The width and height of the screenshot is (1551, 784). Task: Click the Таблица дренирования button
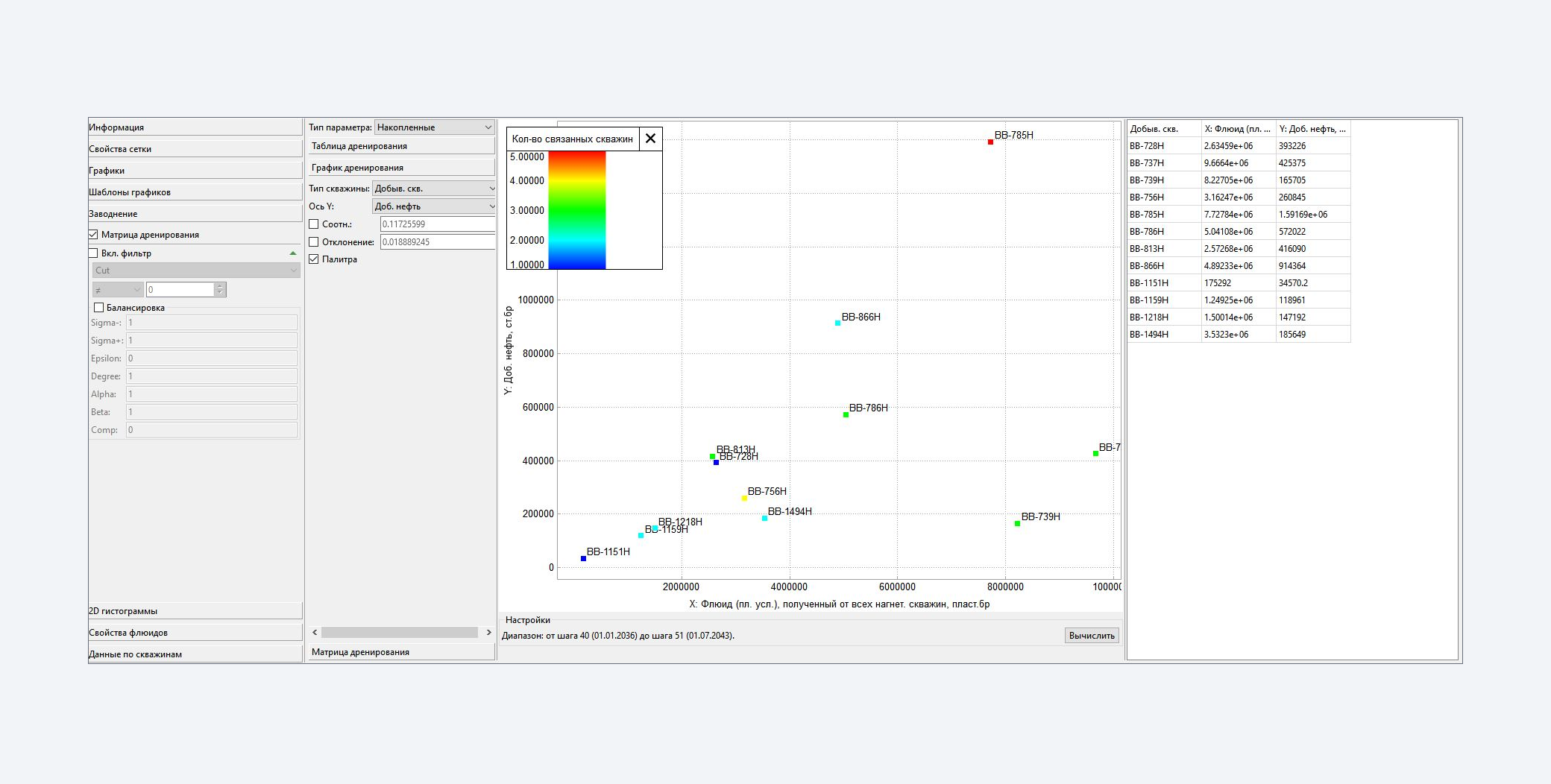[401, 146]
